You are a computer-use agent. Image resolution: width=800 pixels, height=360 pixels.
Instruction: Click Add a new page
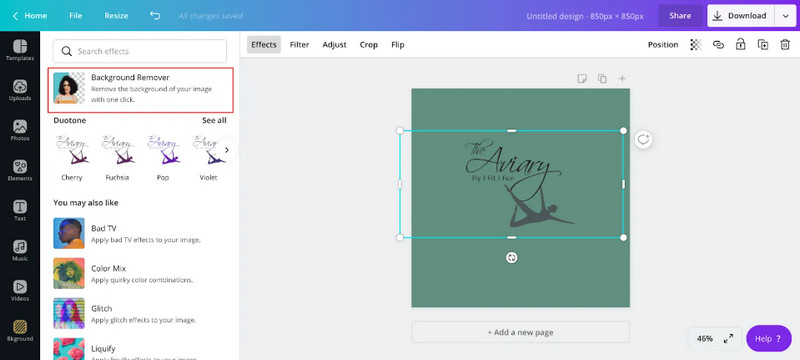[x=520, y=332]
